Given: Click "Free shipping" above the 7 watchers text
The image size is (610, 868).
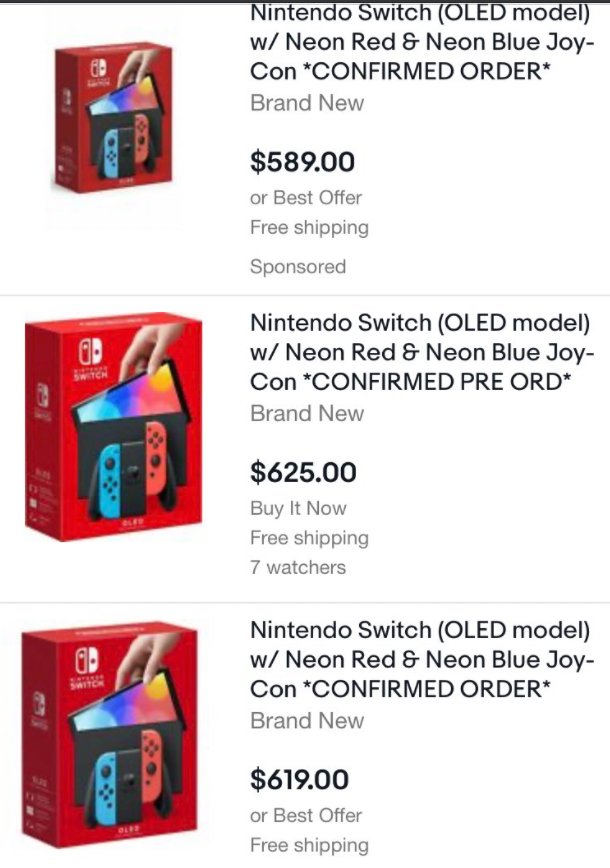Looking at the screenshot, I should click(309, 538).
